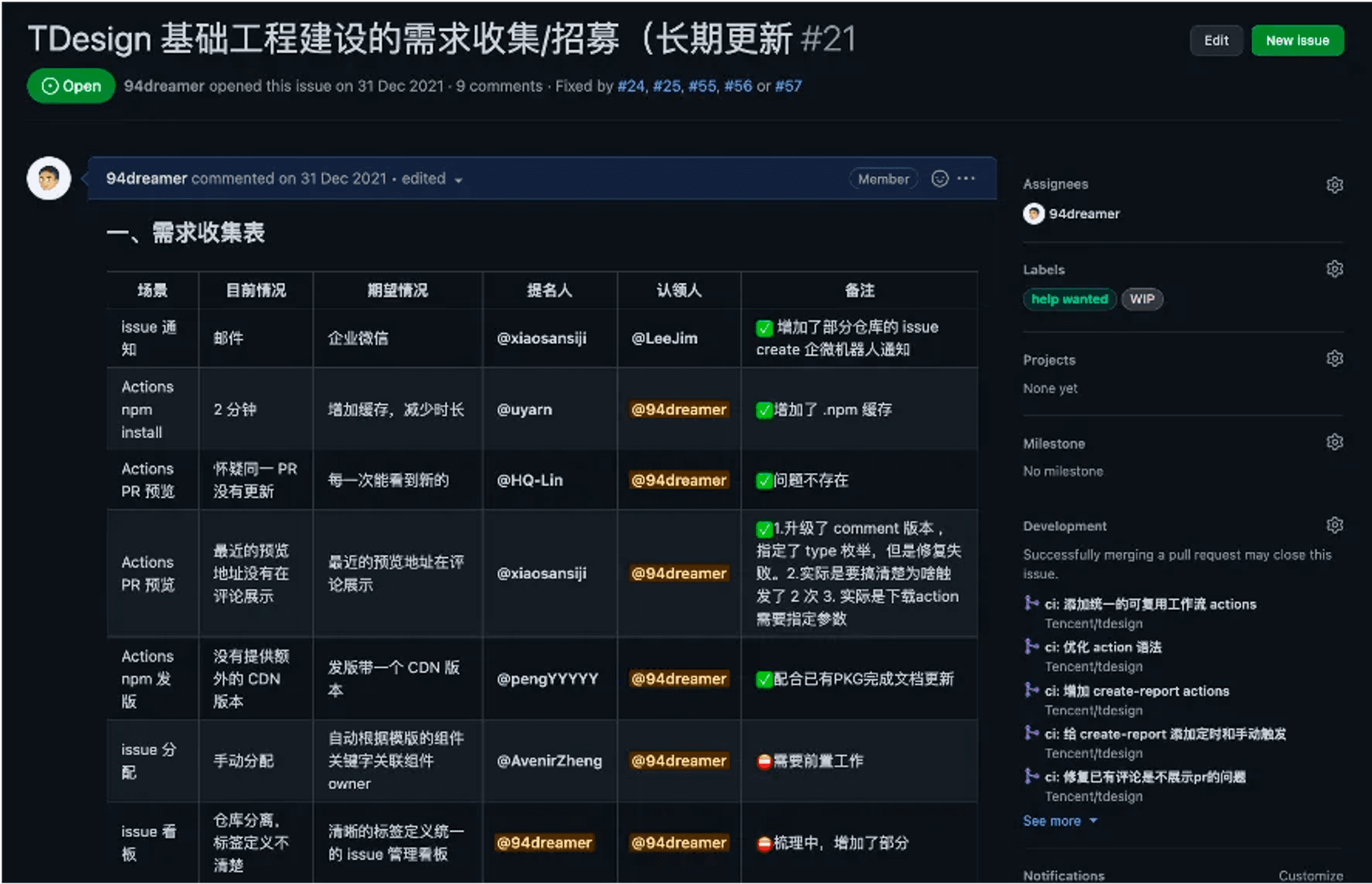Click @94dreamer in Actions npm install row
The height and width of the screenshot is (884, 1372).
coord(678,410)
